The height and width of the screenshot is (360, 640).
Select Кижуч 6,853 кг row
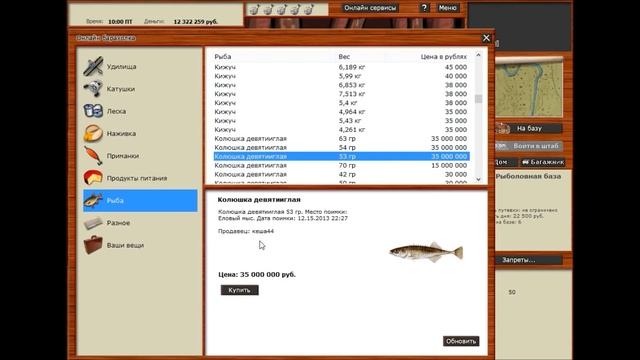(x=341, y=85)
